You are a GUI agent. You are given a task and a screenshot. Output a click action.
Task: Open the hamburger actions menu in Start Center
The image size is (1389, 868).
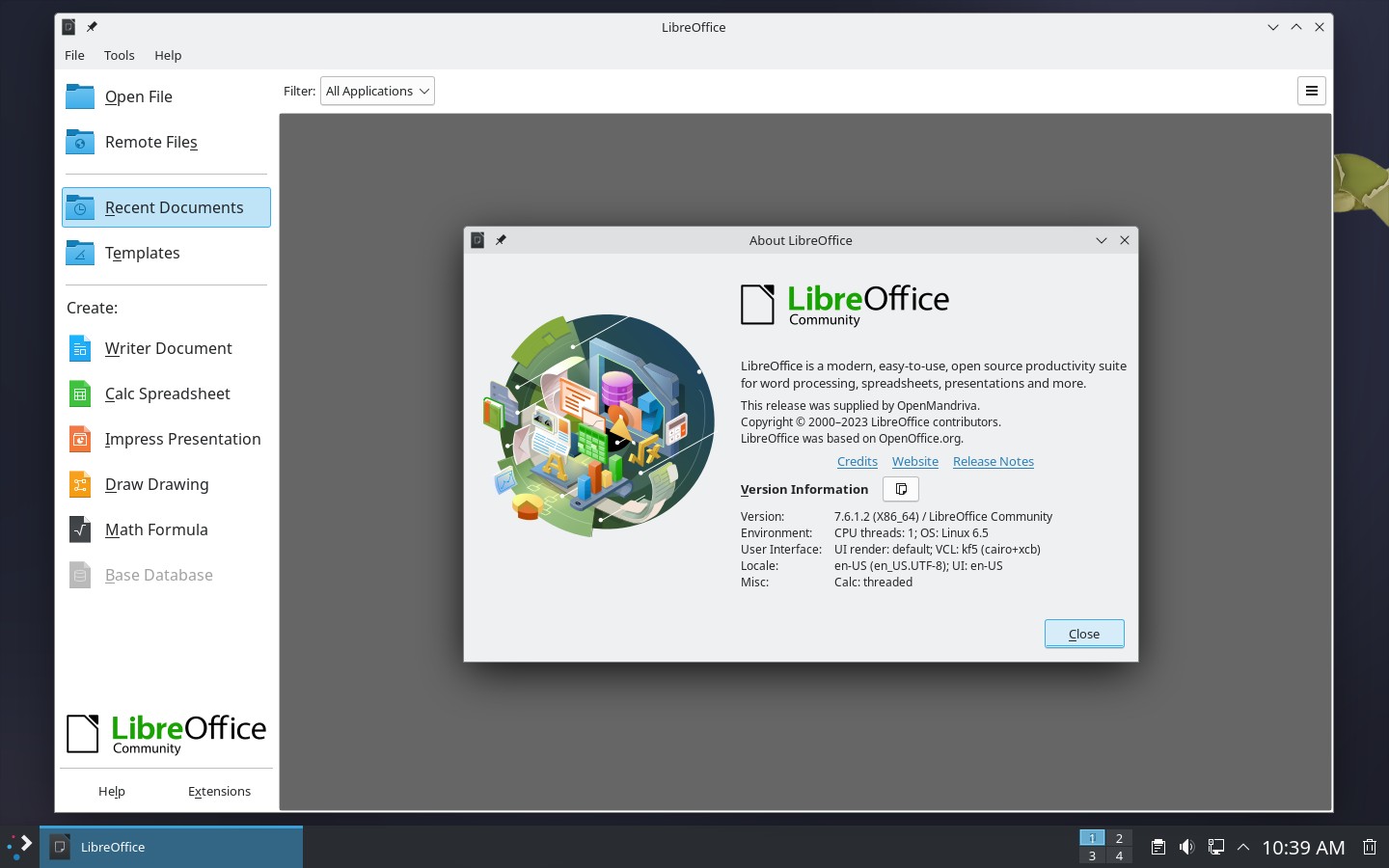pos(1312,91)
